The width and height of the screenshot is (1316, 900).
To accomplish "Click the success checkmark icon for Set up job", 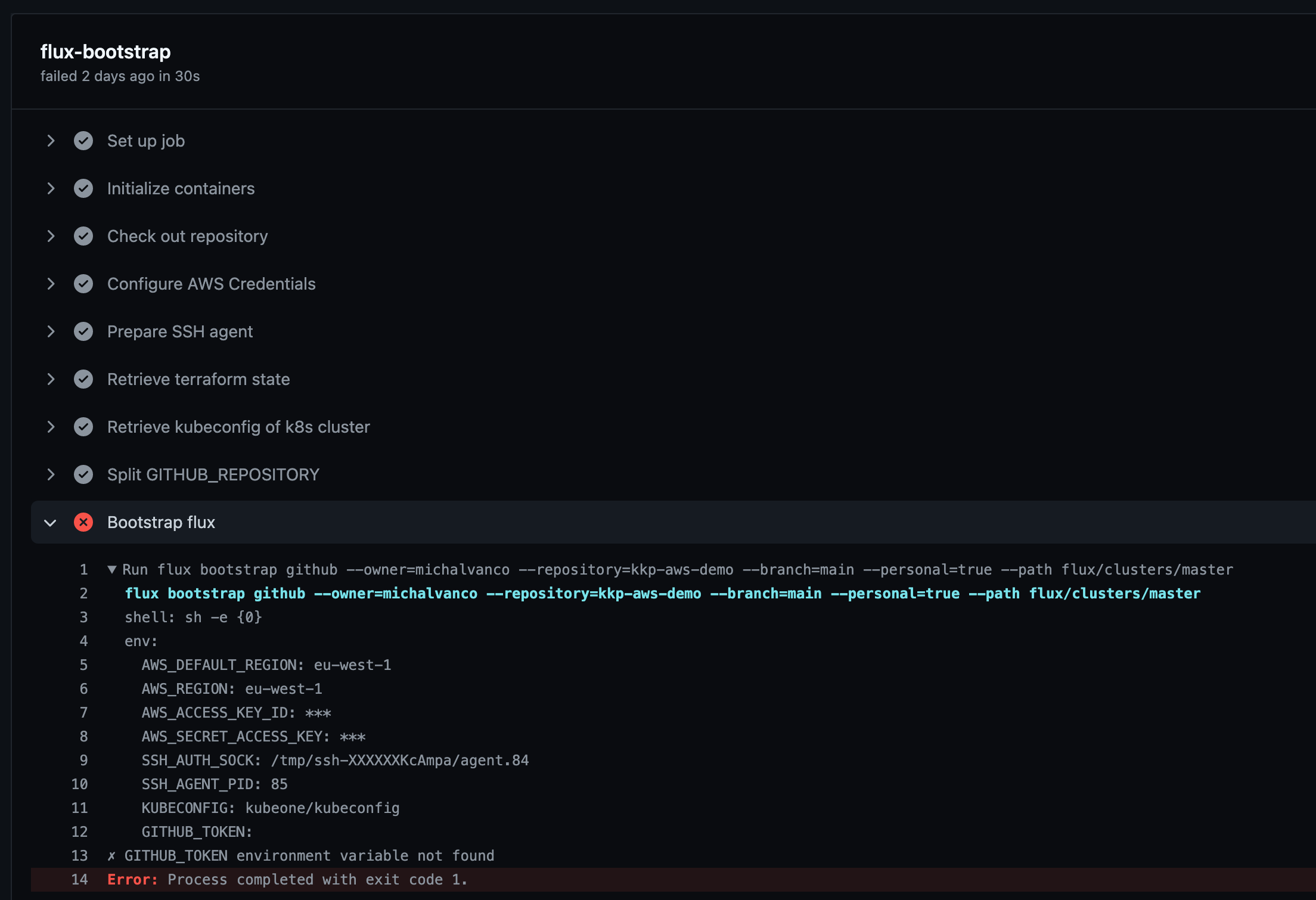I will pos(83,141).
